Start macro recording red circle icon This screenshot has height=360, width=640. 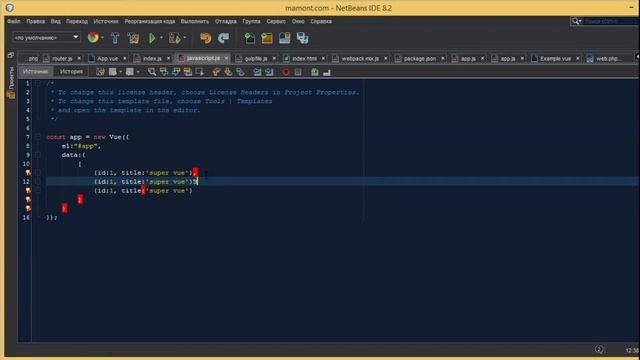tap(286, 72)
